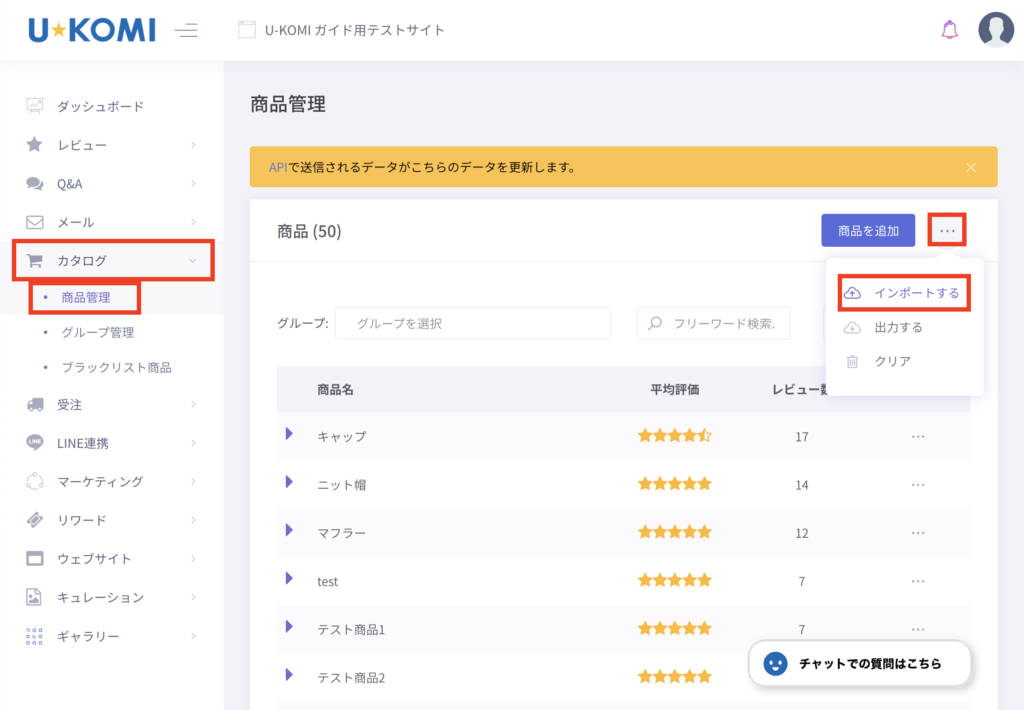This screenshot has width=1024, height=710.
Task: Open the チャットでの質問はこちら chat button
Action: (860, 663)
